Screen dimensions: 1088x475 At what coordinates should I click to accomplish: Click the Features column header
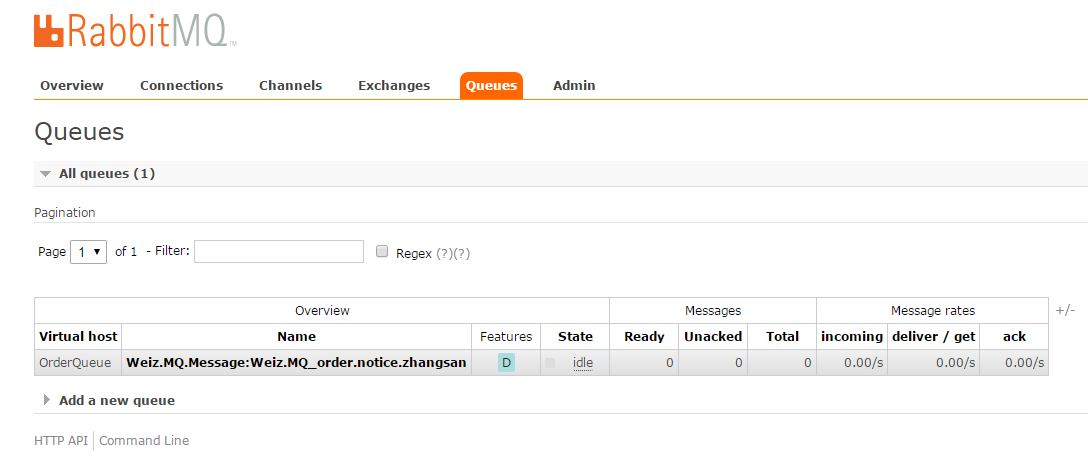point(506,336)
